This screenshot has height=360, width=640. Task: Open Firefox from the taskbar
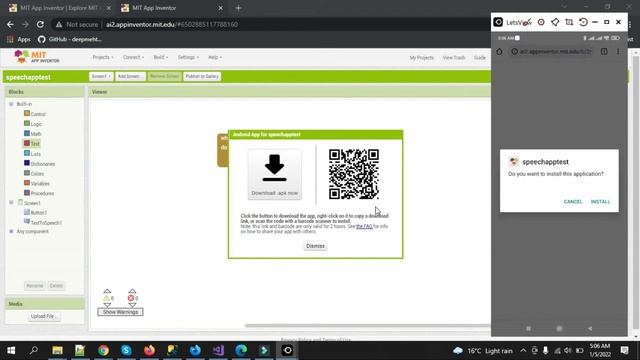(149, 350)
